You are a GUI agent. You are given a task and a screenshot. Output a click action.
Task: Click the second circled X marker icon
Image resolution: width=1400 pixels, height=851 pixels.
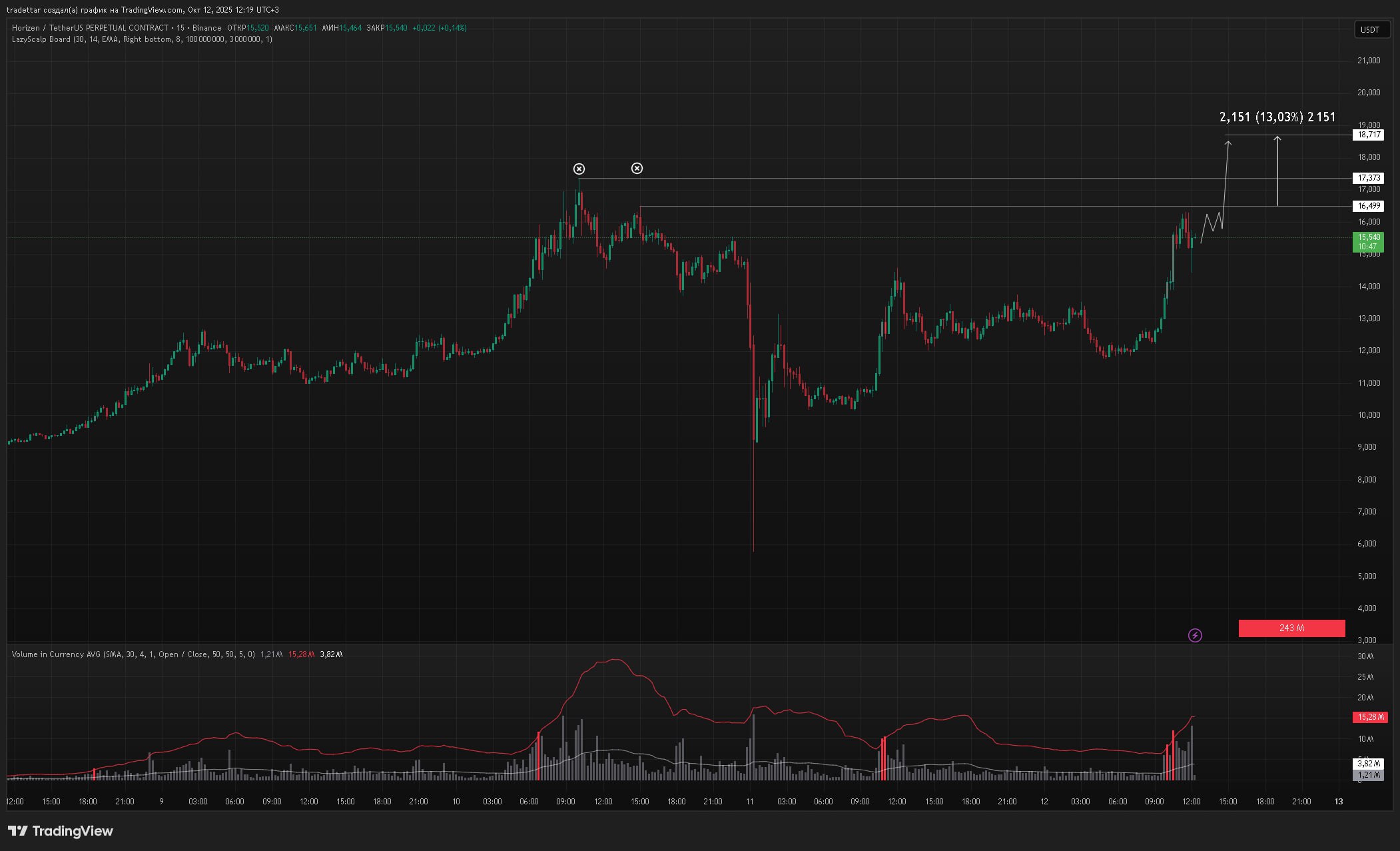(637, 168)
